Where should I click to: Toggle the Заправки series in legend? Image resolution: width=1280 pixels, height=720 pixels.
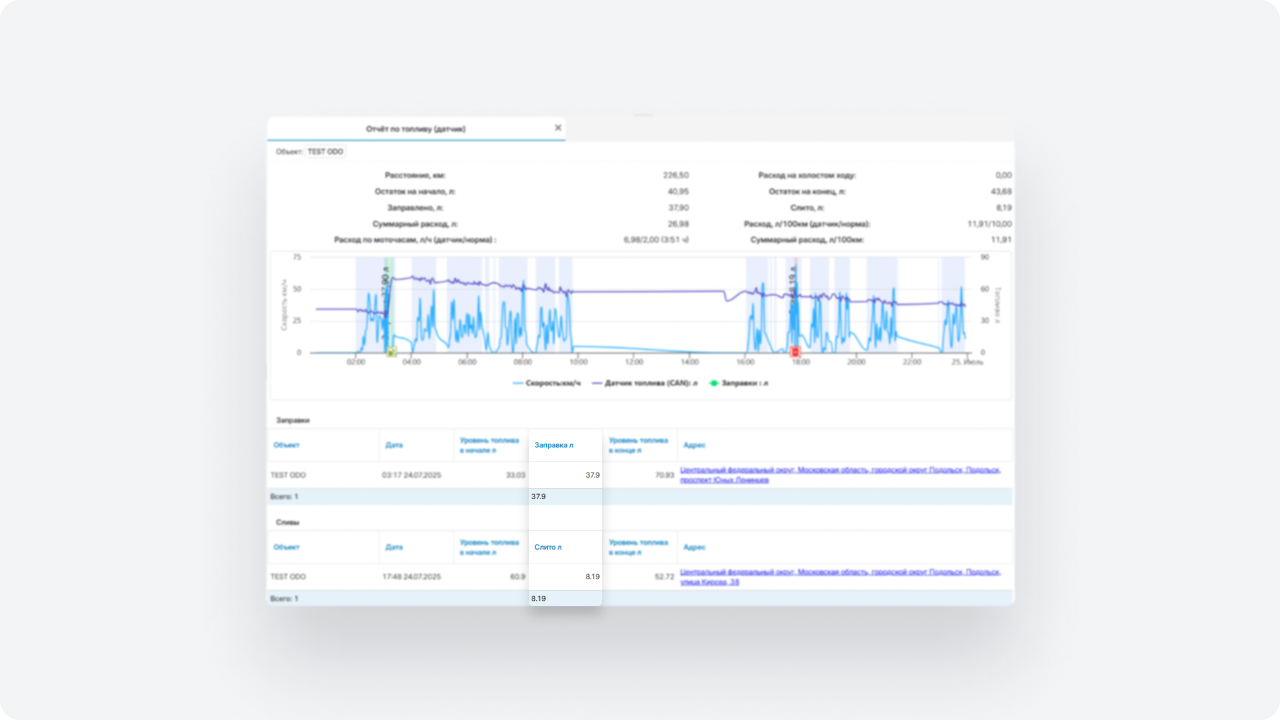click(x=740, y=383)
